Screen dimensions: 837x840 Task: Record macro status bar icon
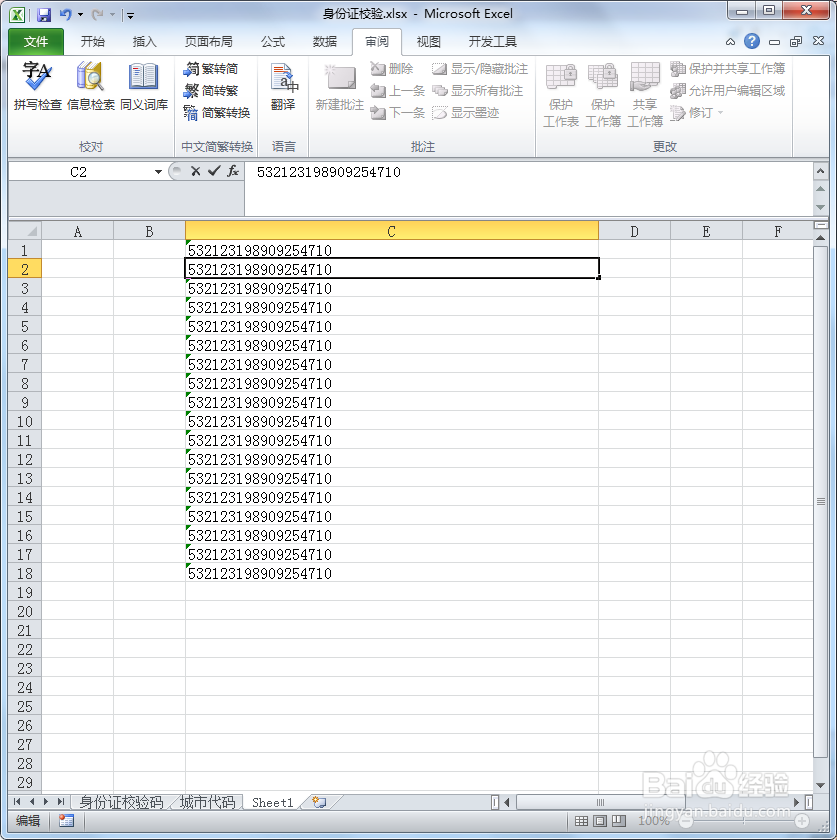coord(66,821)
